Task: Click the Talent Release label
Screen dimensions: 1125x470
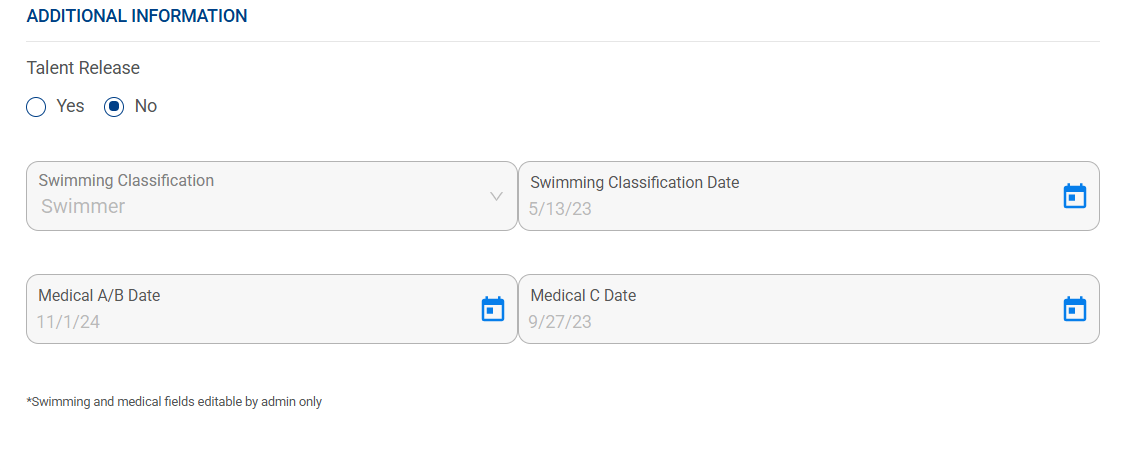Action: [83, 68]
